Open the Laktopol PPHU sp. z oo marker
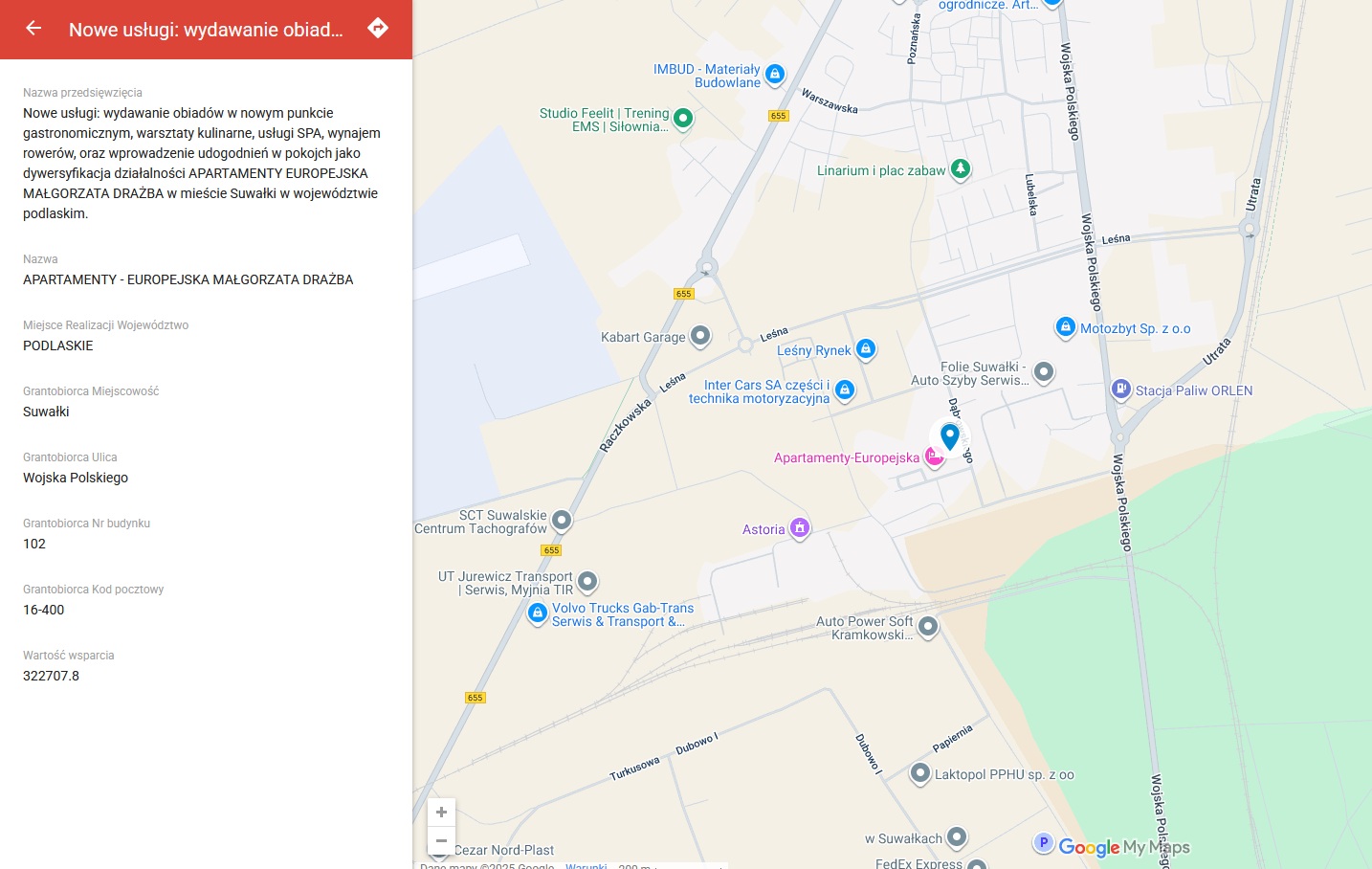This screenshot has width=1372, height=869. point(919,773)
